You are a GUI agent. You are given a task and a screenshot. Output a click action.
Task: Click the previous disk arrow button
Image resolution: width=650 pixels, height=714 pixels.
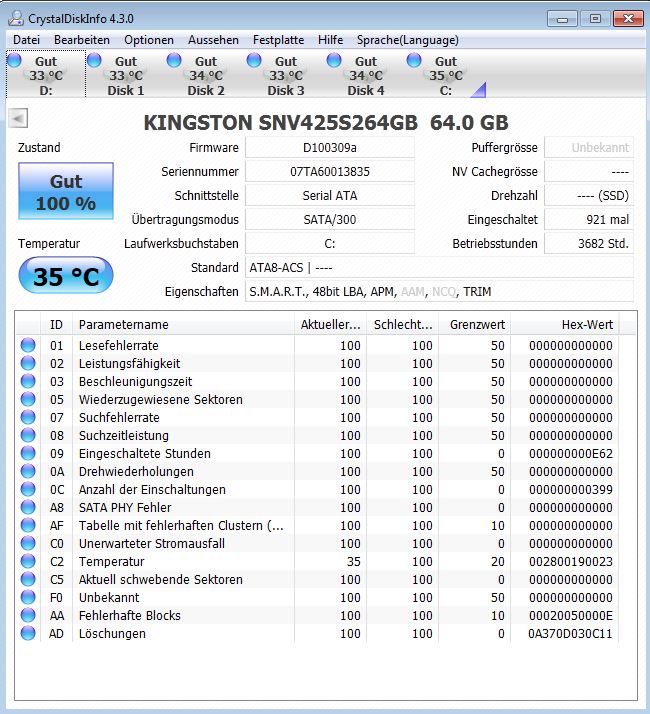tap(18, 118)
